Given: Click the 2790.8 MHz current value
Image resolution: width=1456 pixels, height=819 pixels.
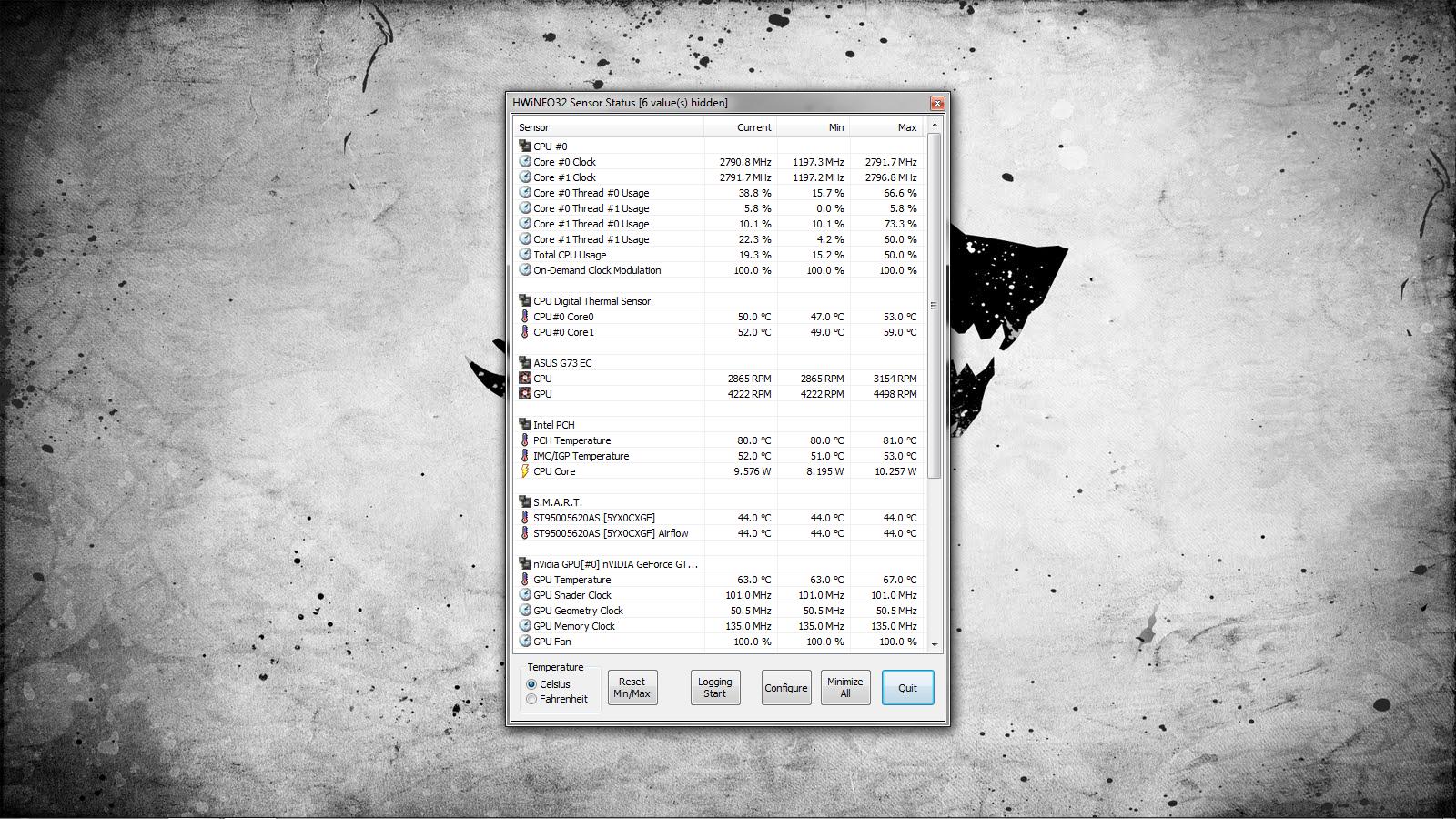Looking at the screenshot, I should 745,162.
